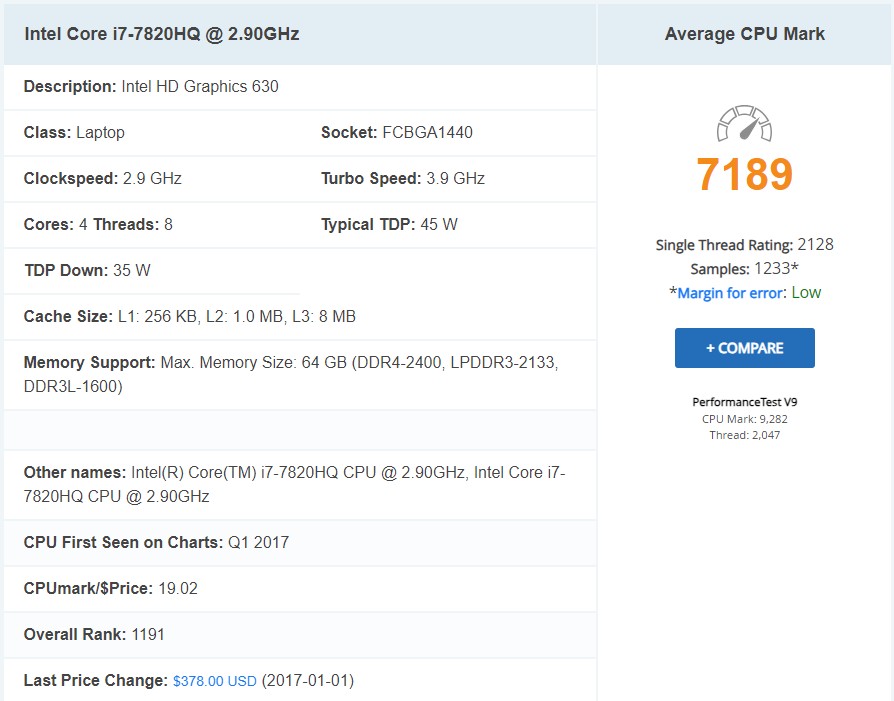Click the CPUmark/$Price 19.02 row
This screenshot has width=894, height=701.
(x=110, y=589)
